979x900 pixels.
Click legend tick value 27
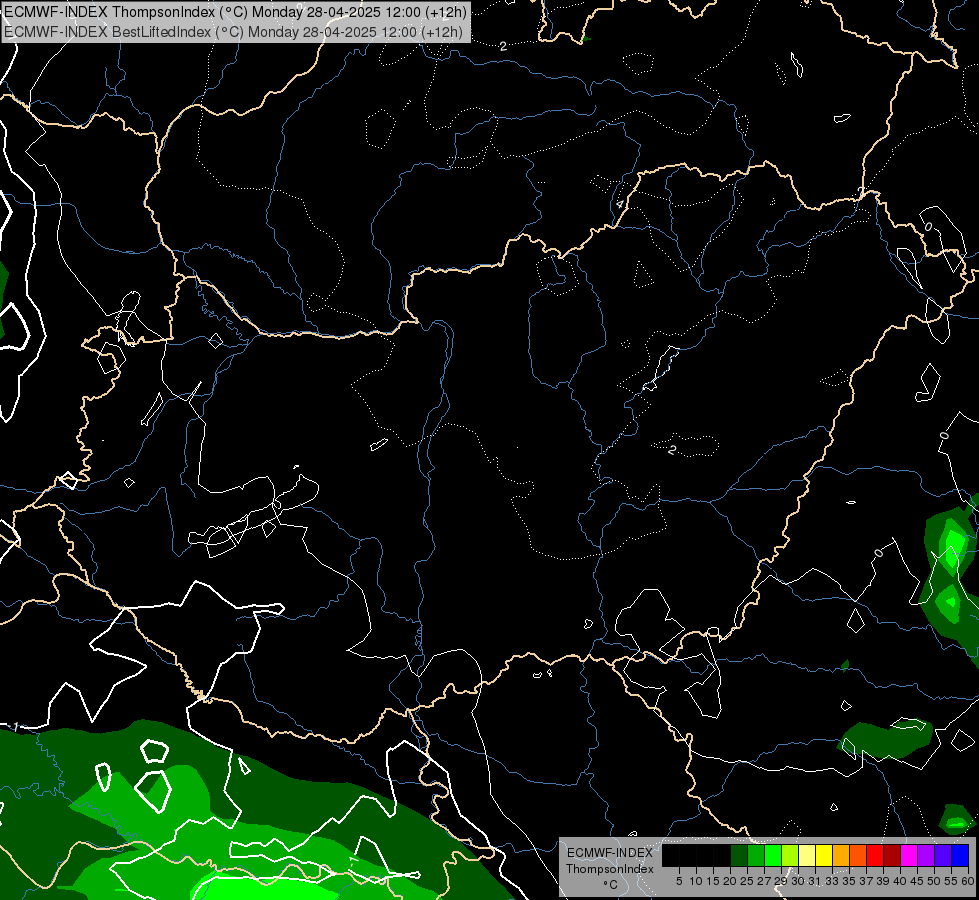764,881
